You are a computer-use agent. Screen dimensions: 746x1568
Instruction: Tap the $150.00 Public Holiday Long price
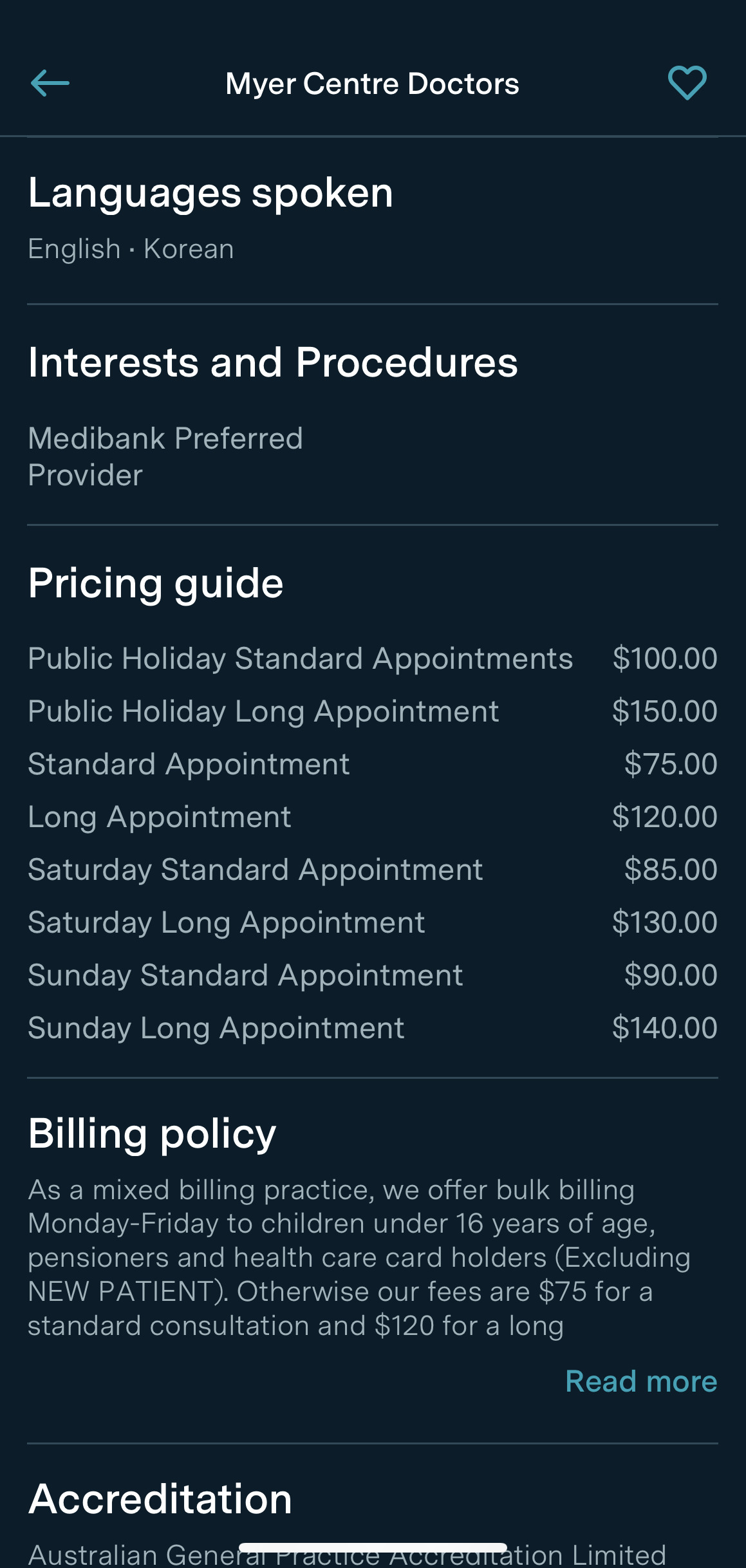coord(664,711)
